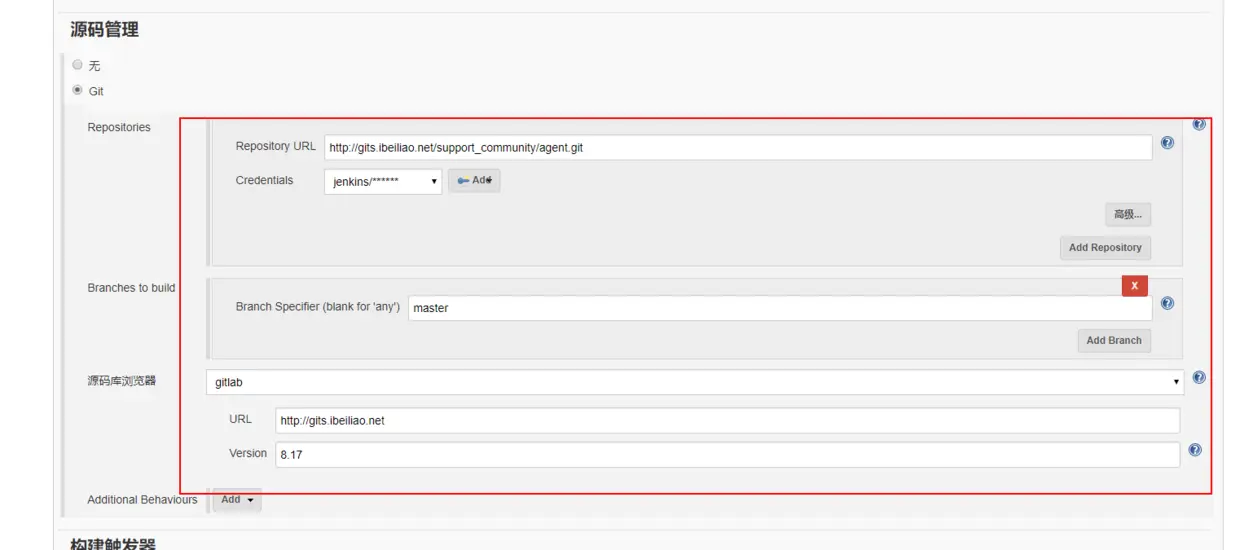
Task: Open the 源码库浏览器 gitlab dropdown
Action: [696, 382]
